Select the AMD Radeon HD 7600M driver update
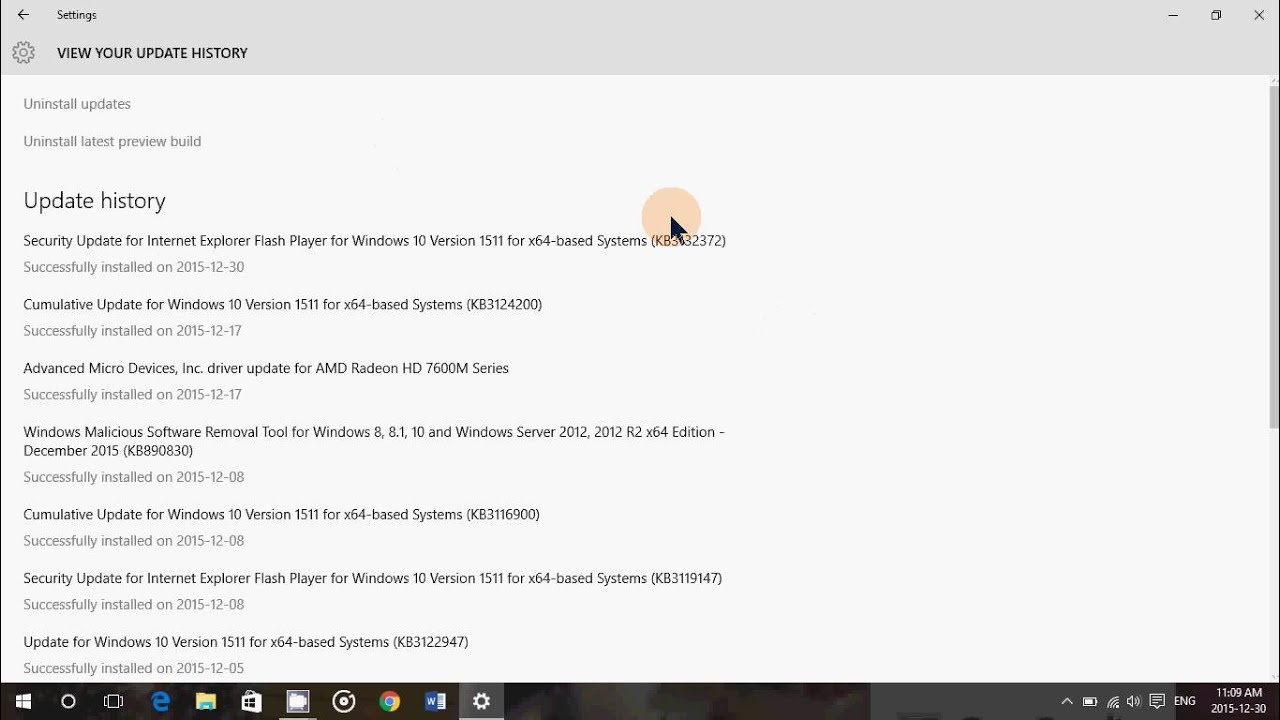Image resolution: width=1280 pixels, height=720 pixels. 266,369
